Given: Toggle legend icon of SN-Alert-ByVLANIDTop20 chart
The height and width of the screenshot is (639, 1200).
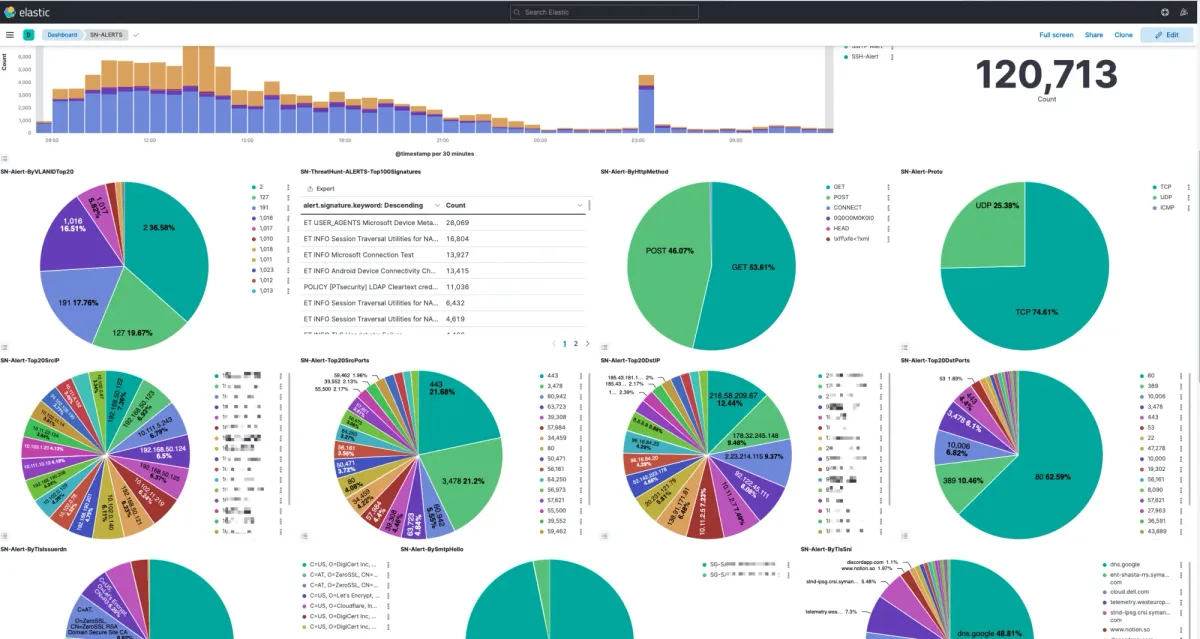Looking at the screenshot, I should [5, 346].
